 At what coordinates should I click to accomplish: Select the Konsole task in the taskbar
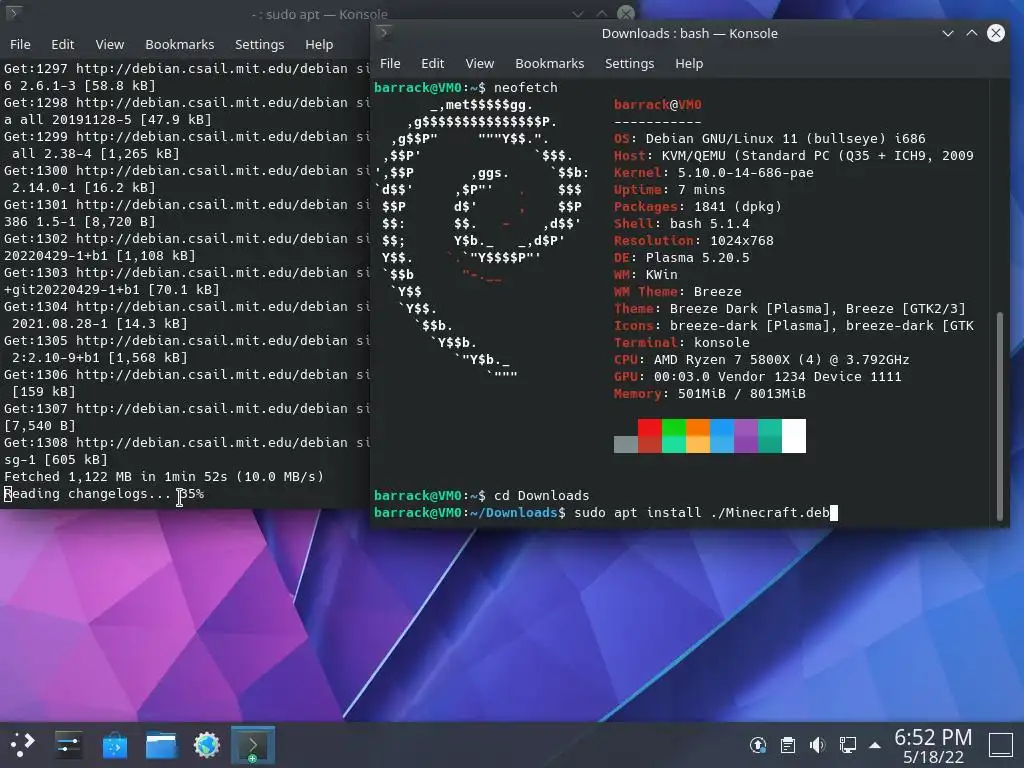click(x=253, y=744)
